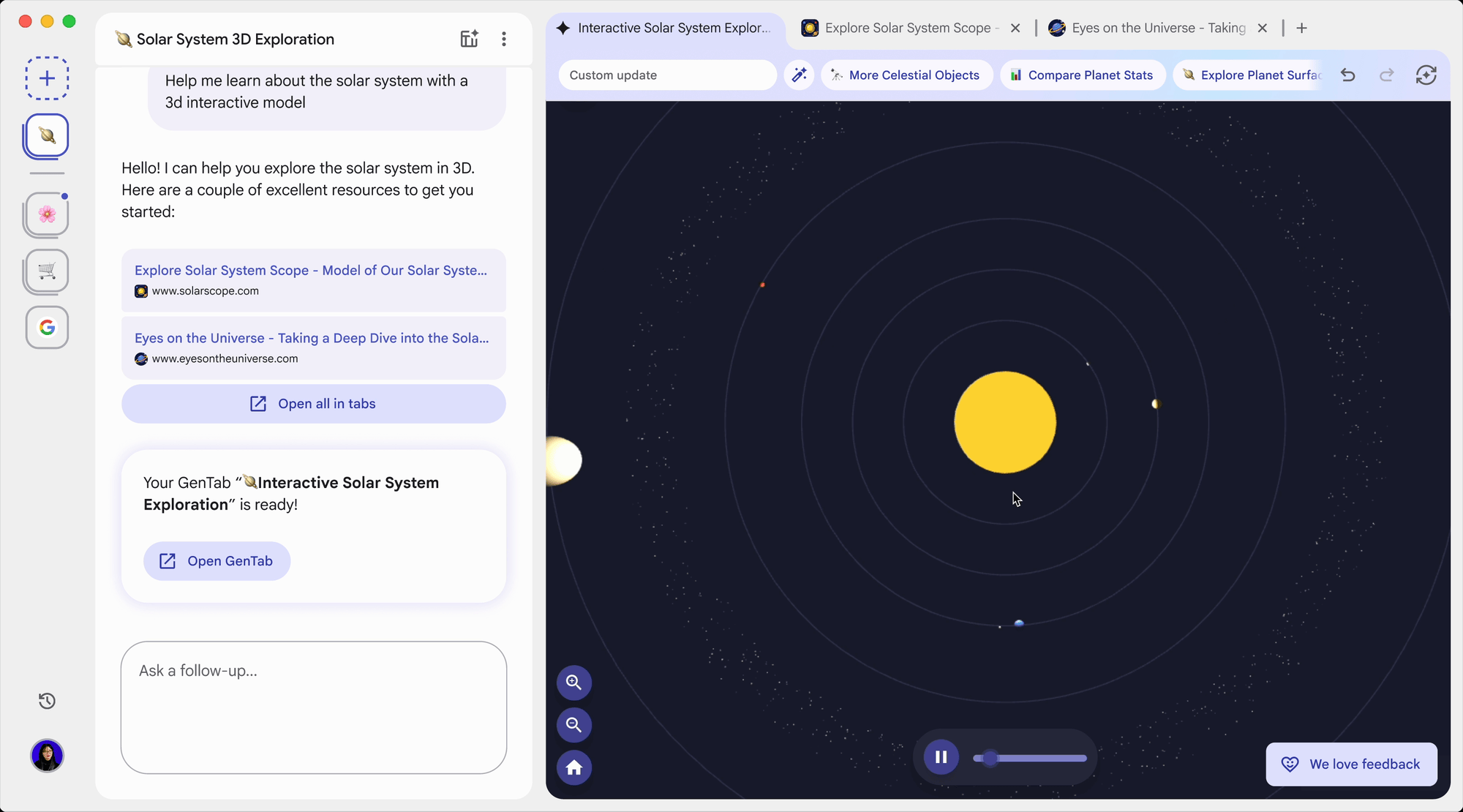Open a new browser tab with the plus button

click(x=1301, y=28)
